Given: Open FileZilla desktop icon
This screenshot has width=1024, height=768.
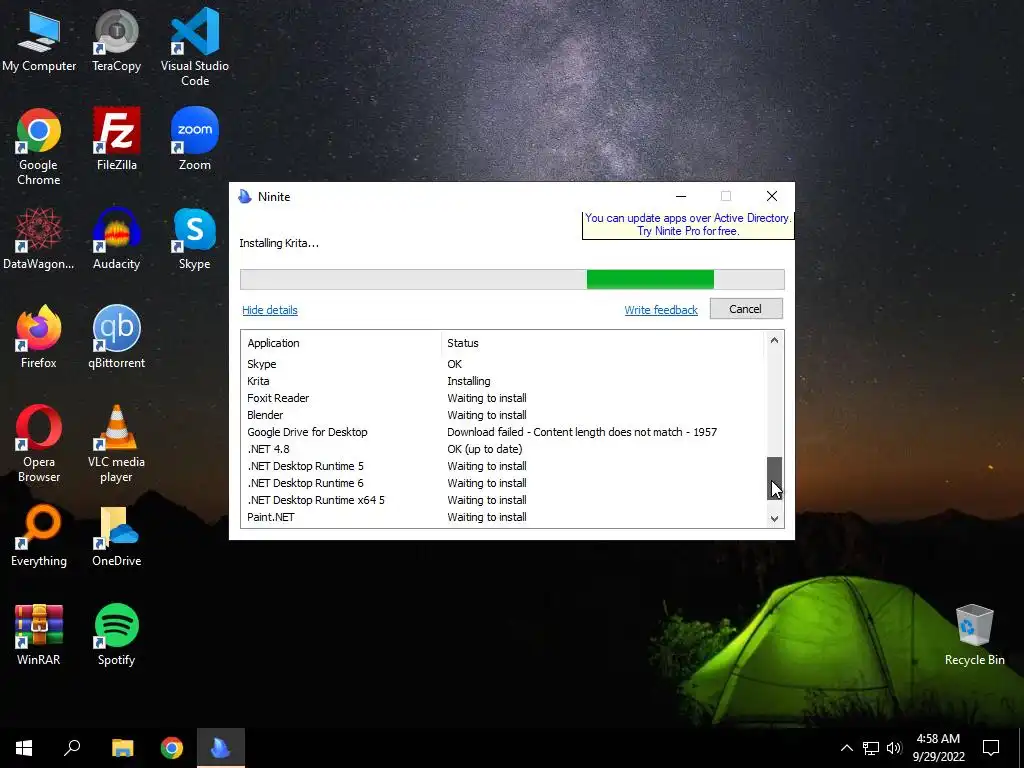Looking at the screenshot, I should tap(116, 140).
